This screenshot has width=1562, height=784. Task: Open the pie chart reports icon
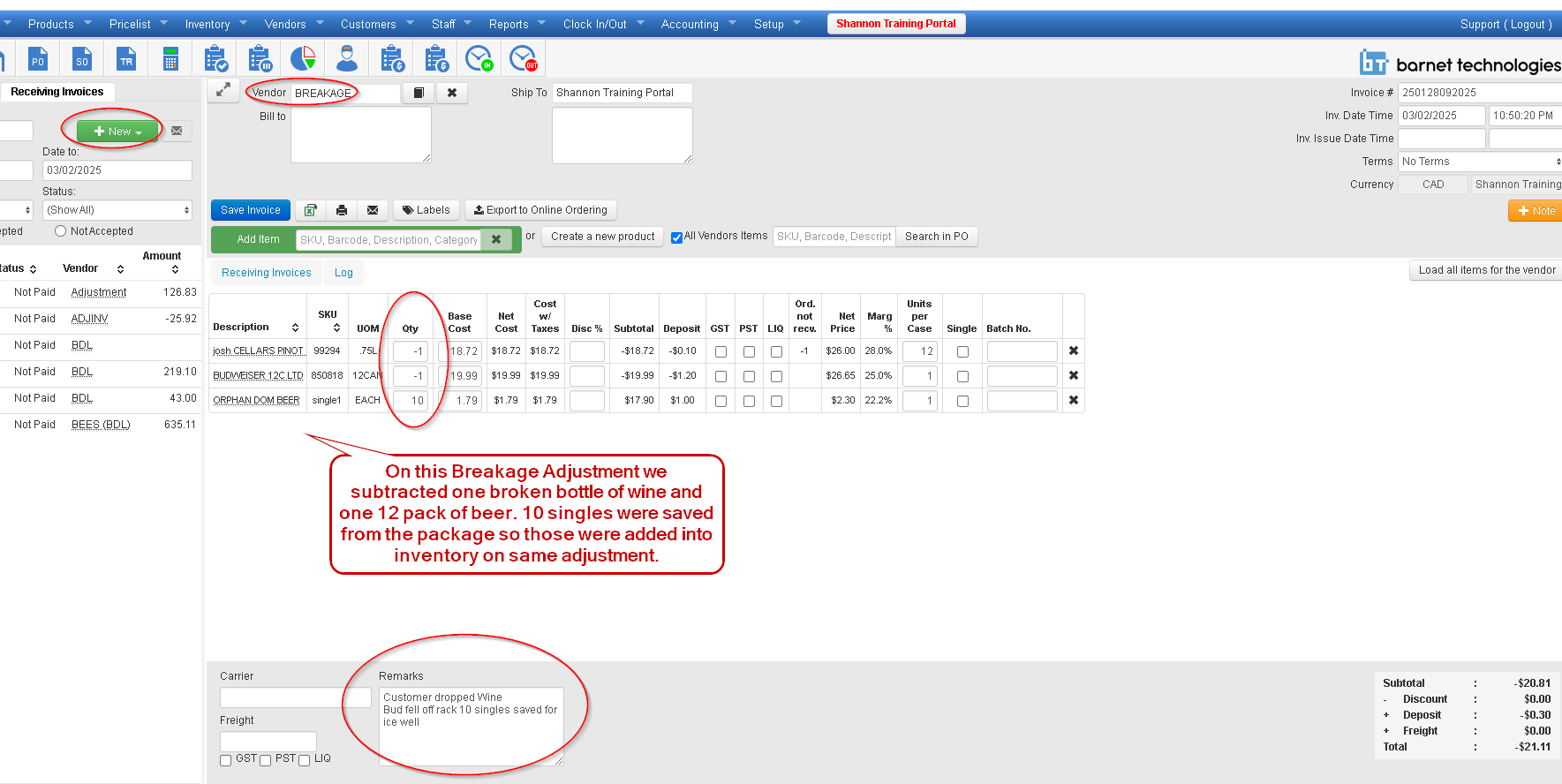[303, 59]
